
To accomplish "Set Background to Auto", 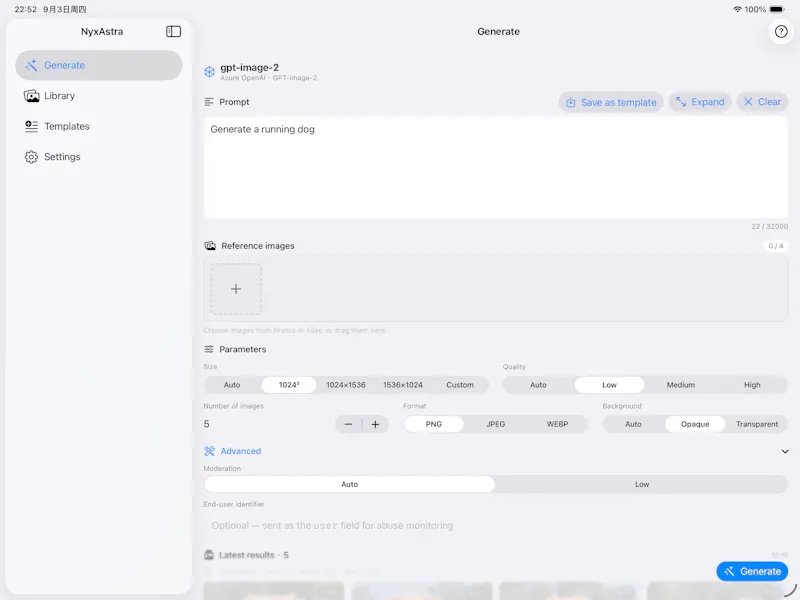I will (x=633, y=424).
